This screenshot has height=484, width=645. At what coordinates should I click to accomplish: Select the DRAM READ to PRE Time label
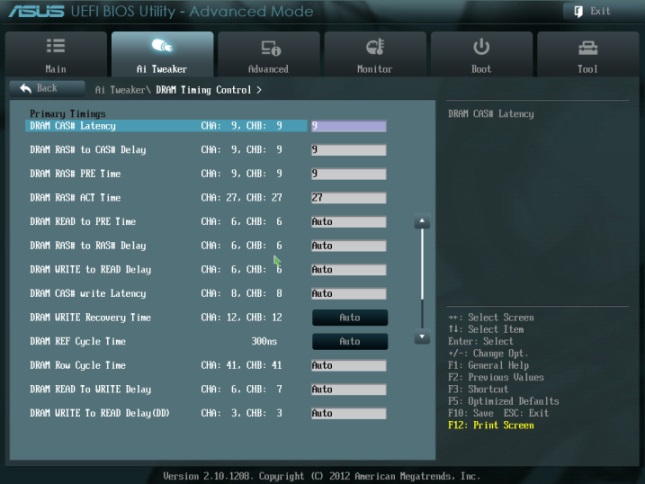(x=83, y=222)
